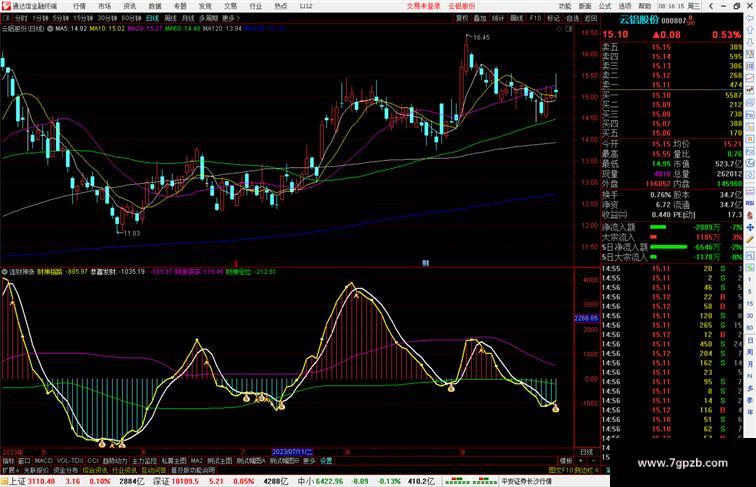The height and width of the screenshot is (487, 756).
Task: Click the round icon before 连财神版 indicator name
Action: tap(5, 272)
